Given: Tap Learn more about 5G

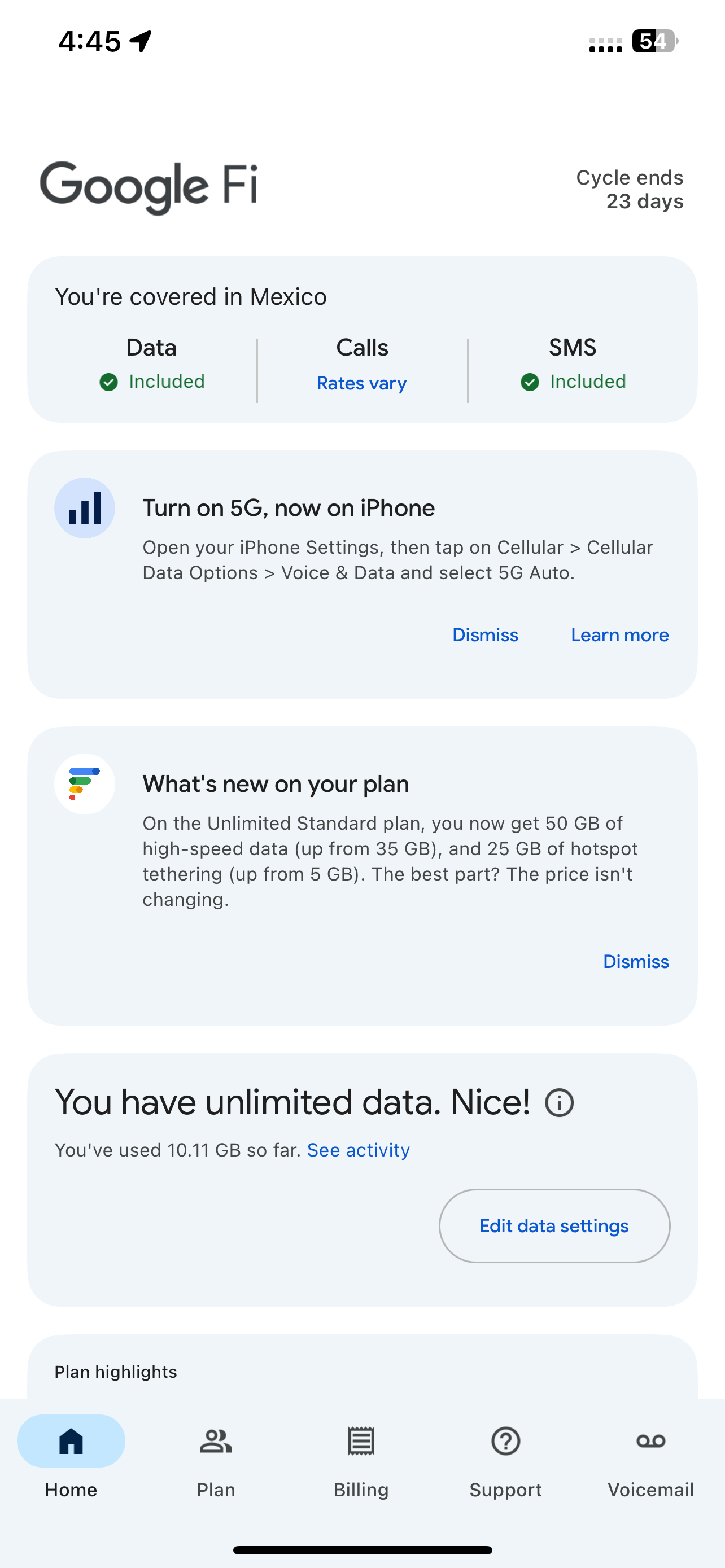Looking at the screenshot, I should [619, 635].
